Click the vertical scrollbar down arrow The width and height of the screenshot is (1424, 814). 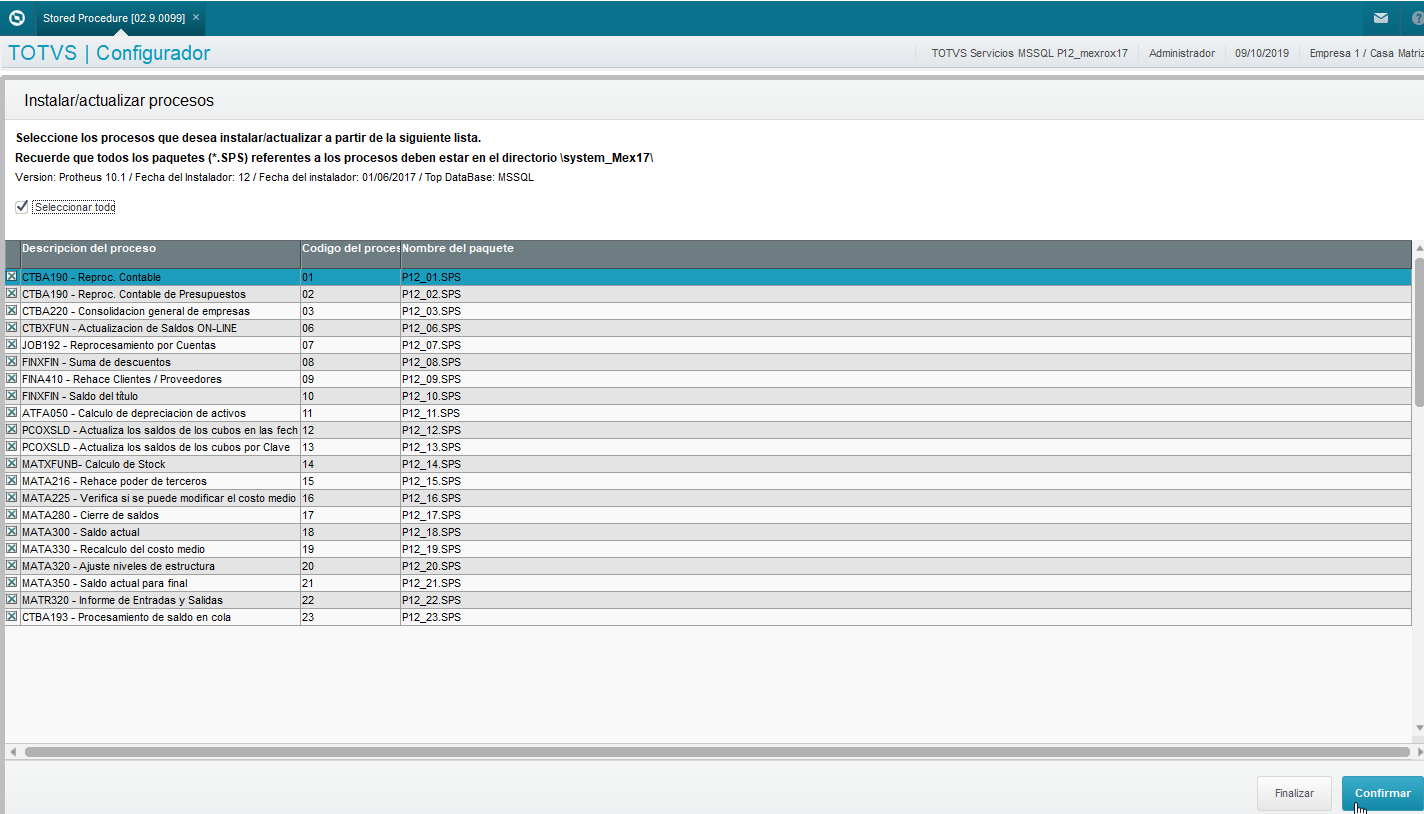tap(1418, 728)
